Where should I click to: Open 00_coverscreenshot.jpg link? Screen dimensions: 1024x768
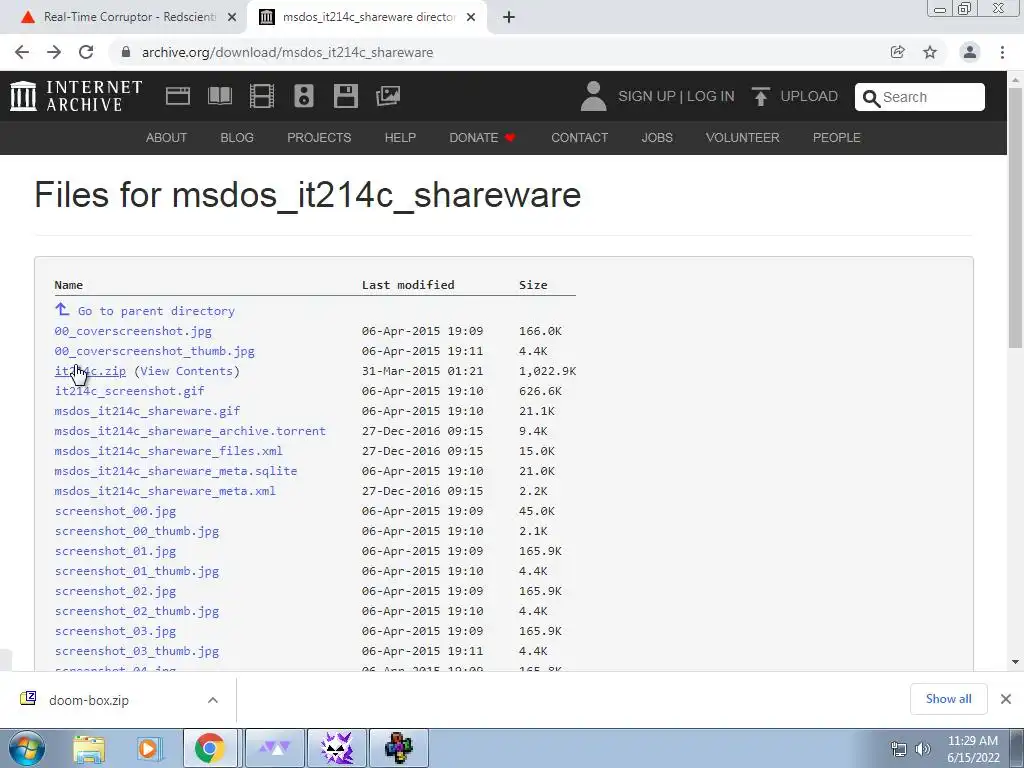(133, 331)
